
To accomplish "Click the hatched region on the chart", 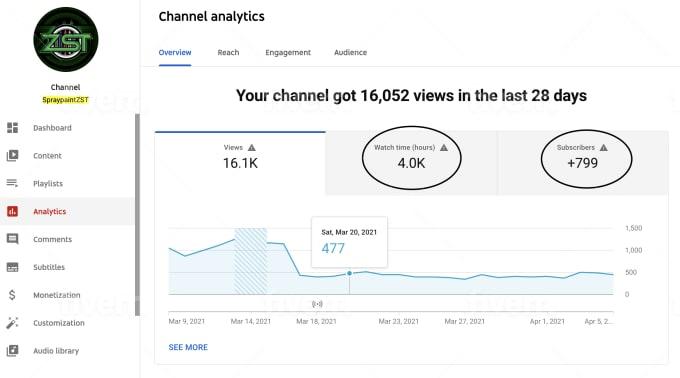I will click(x=251, y=261).
